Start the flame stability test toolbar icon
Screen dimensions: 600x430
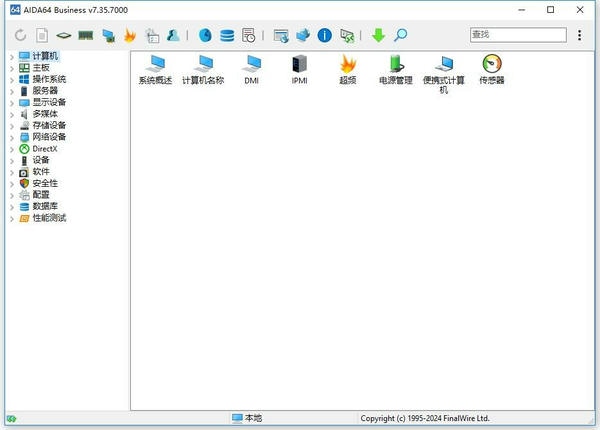click(130, 35)
